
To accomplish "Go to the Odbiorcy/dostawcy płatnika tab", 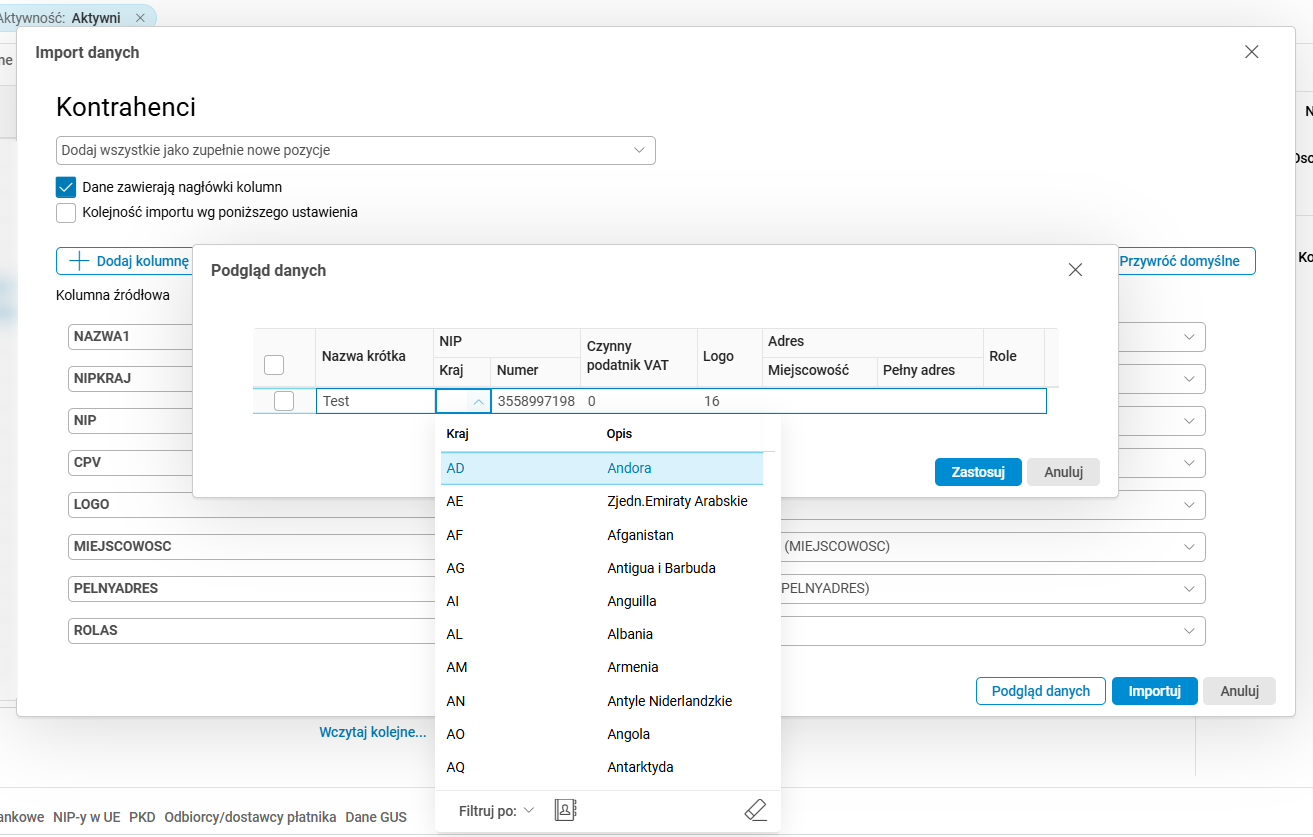I will click(250, 817).
